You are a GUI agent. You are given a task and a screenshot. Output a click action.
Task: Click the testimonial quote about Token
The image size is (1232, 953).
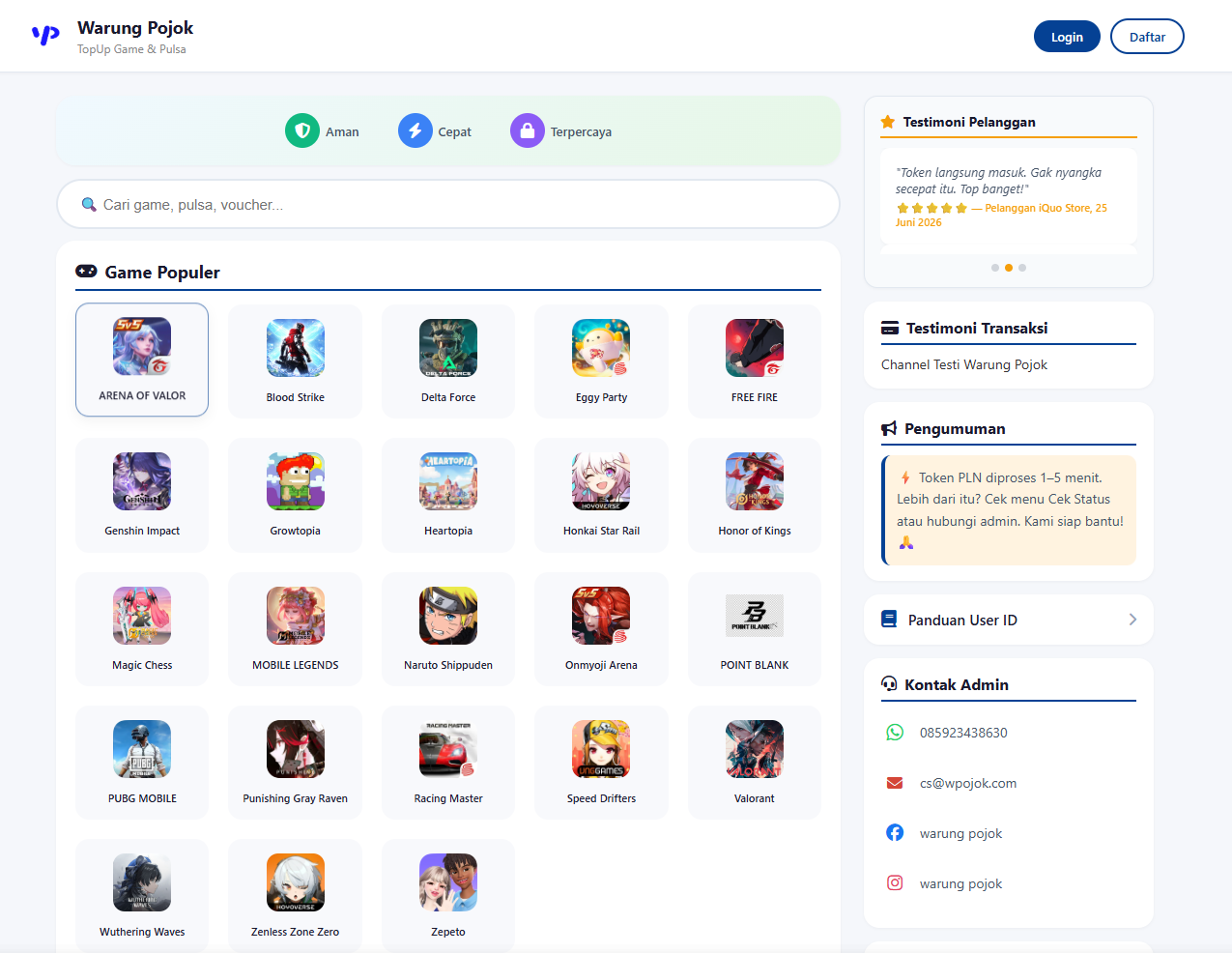pyautogui.click(x=998, y=181)
